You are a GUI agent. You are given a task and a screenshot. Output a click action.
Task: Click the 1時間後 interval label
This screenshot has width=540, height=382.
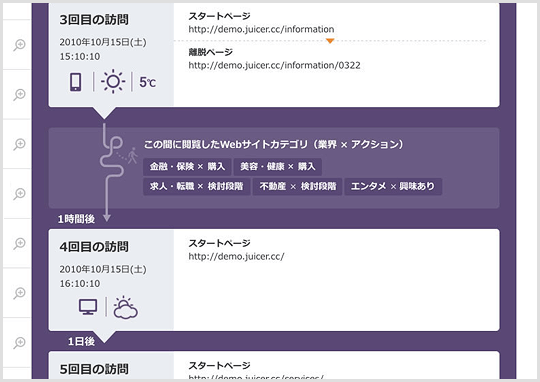click(76, 219)
